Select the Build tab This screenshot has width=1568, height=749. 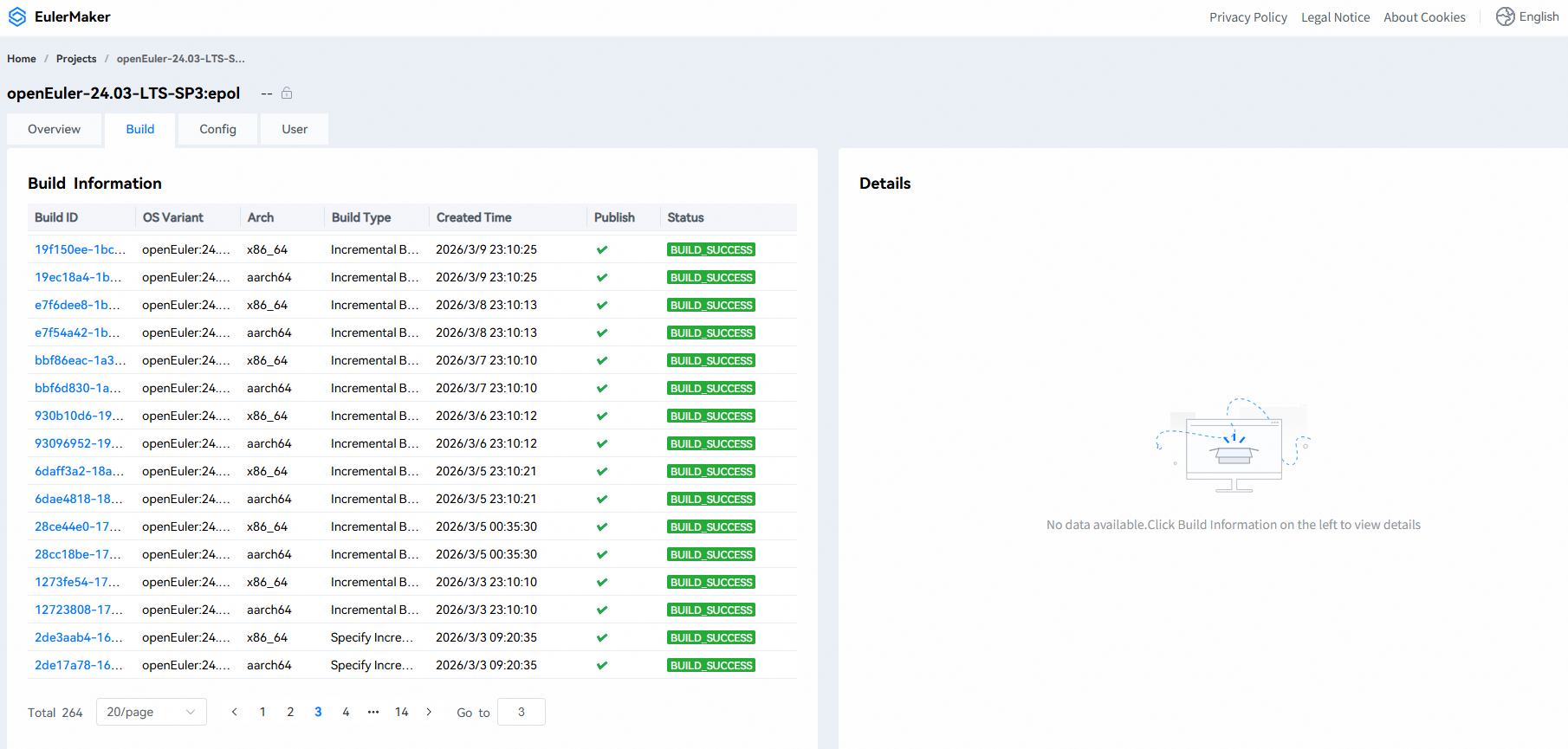click(140, 129)
